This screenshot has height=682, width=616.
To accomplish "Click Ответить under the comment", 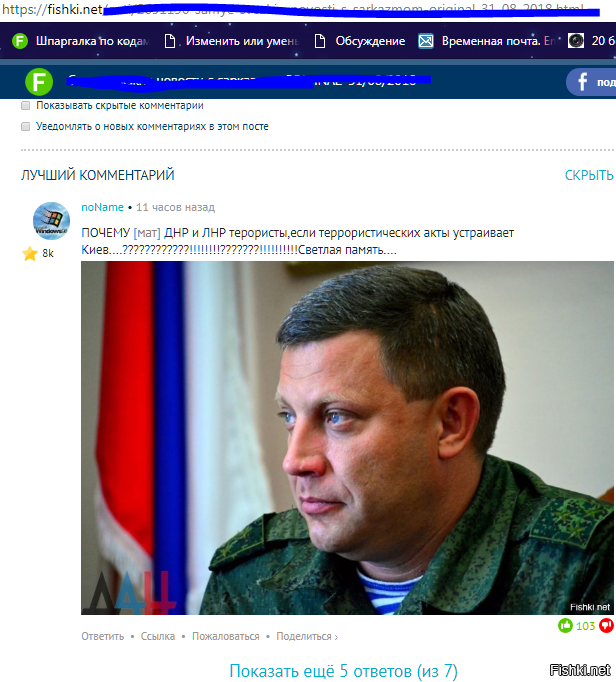I will pos(103,637).
